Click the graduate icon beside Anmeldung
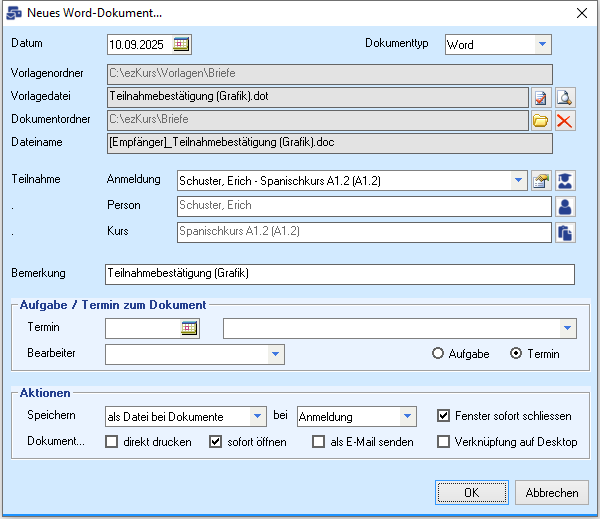This screenshot has height=519, width=600. coord(566,181)
